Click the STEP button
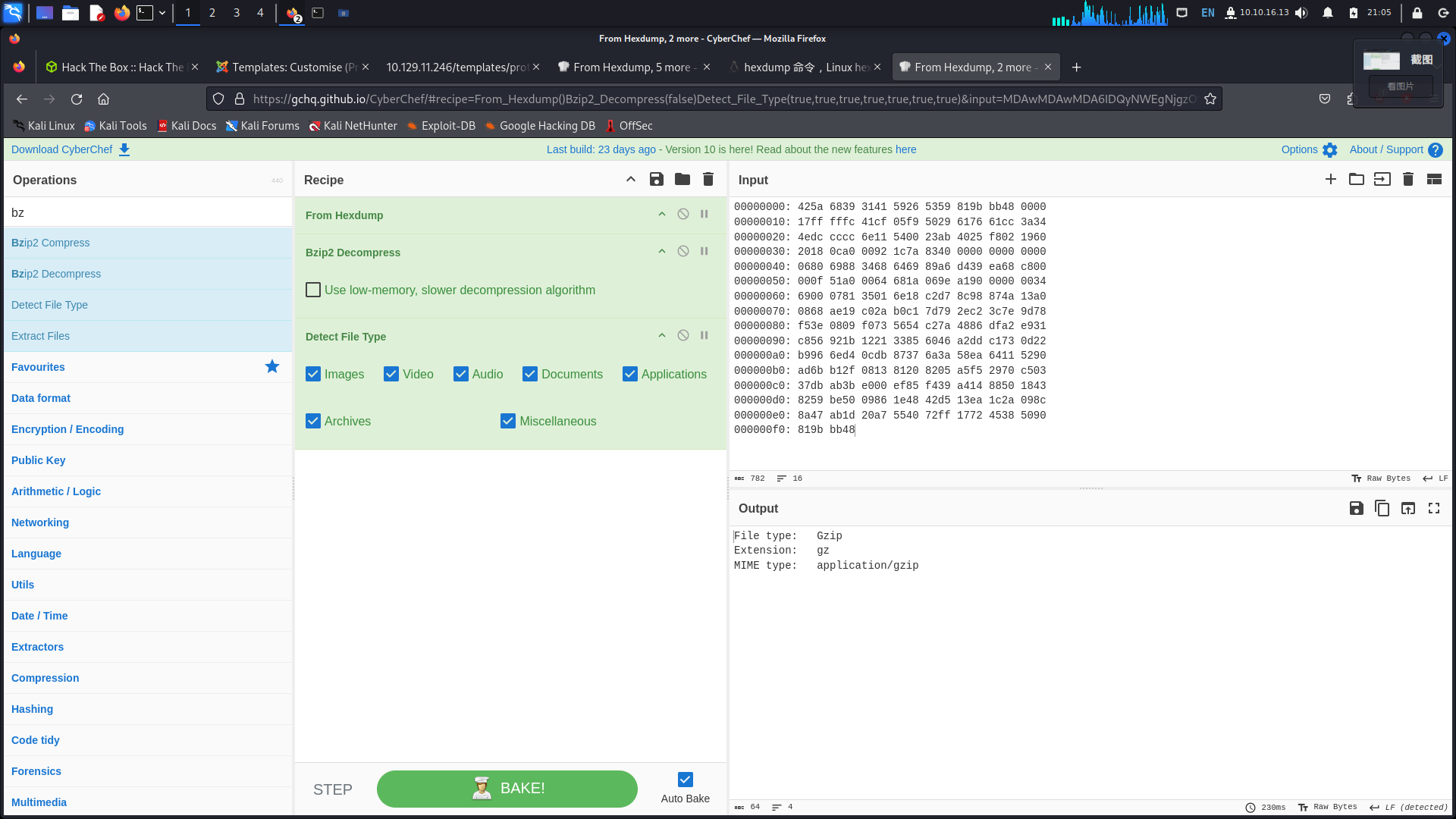Screen dimensions: 1456x819 (333, 789)
